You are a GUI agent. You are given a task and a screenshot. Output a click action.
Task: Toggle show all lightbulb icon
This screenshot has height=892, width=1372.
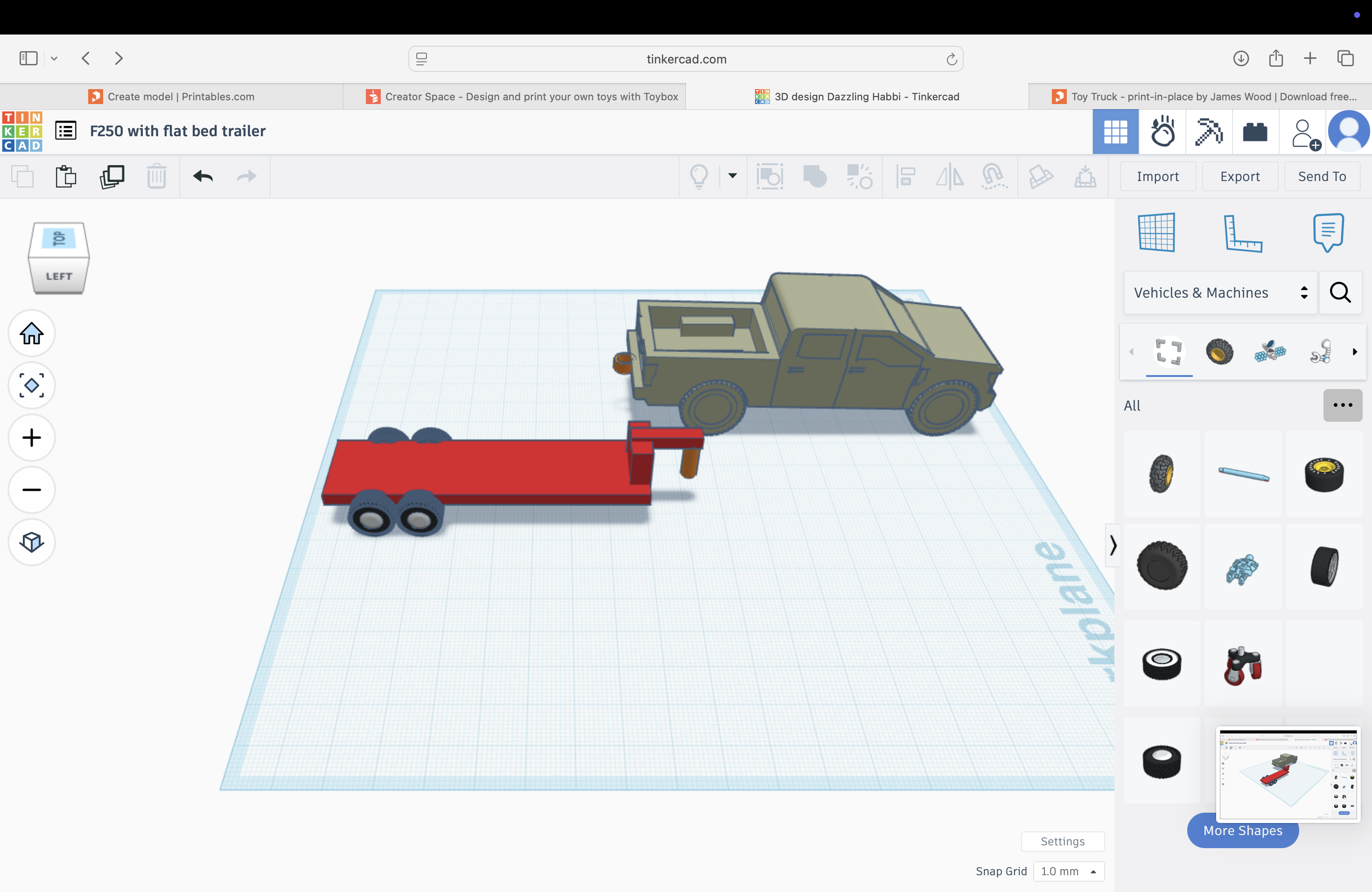tap(699, 176)
